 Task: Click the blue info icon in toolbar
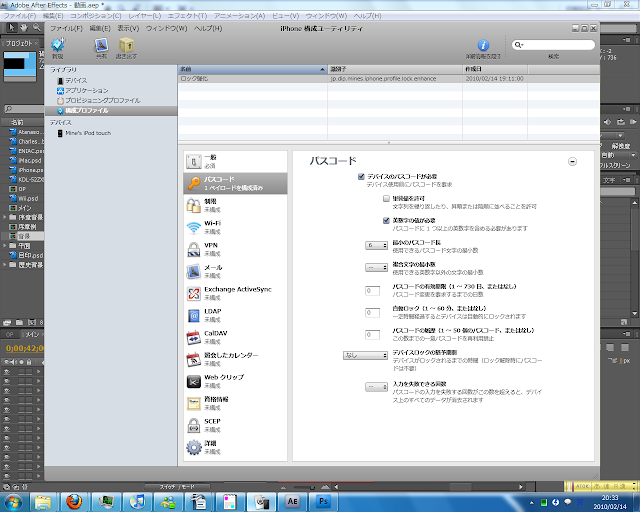tap(483, 45)
